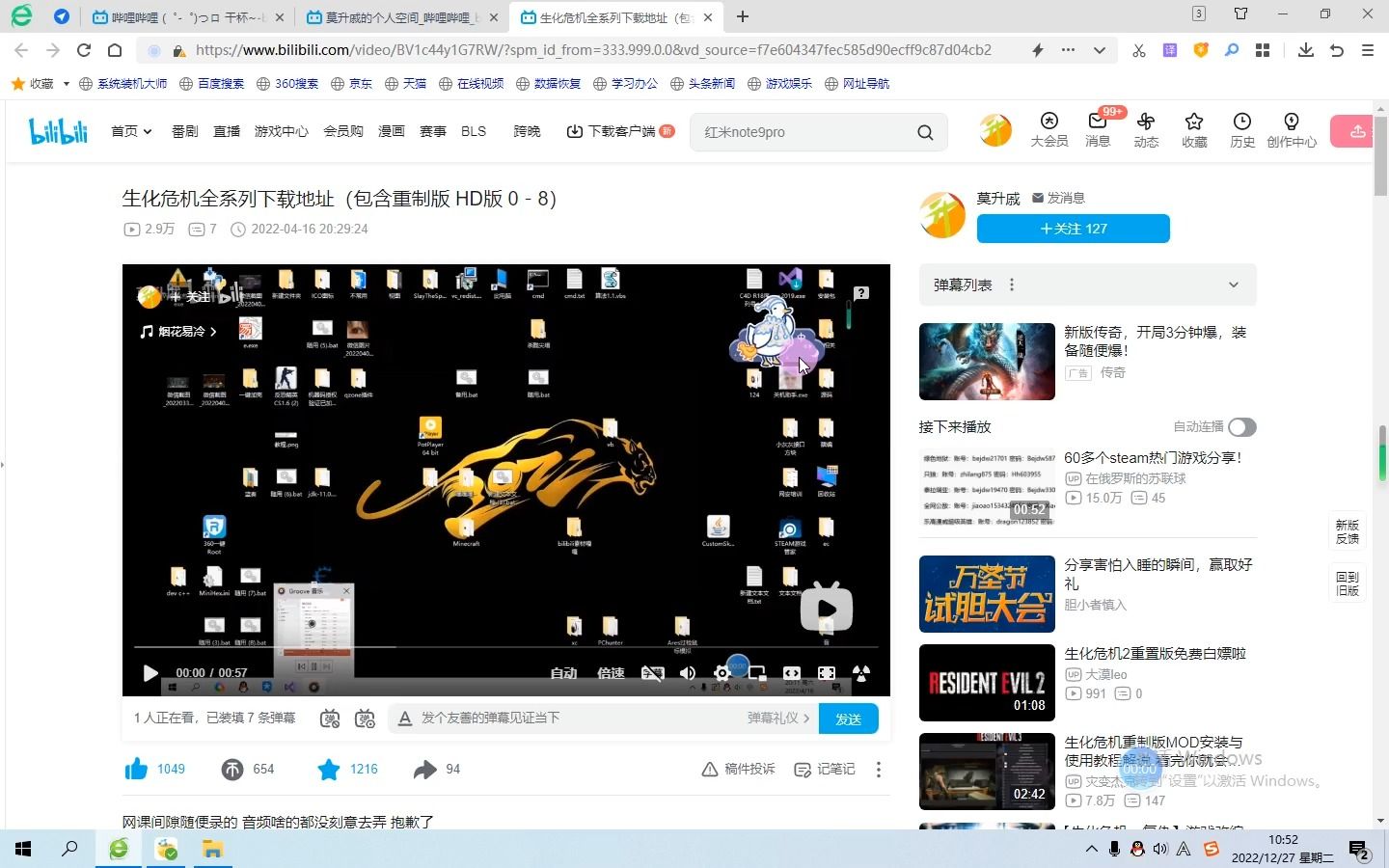Click the like thumbs-up icon with 1049
This screenshot has height=868, width=1389.
coord(137,769)
